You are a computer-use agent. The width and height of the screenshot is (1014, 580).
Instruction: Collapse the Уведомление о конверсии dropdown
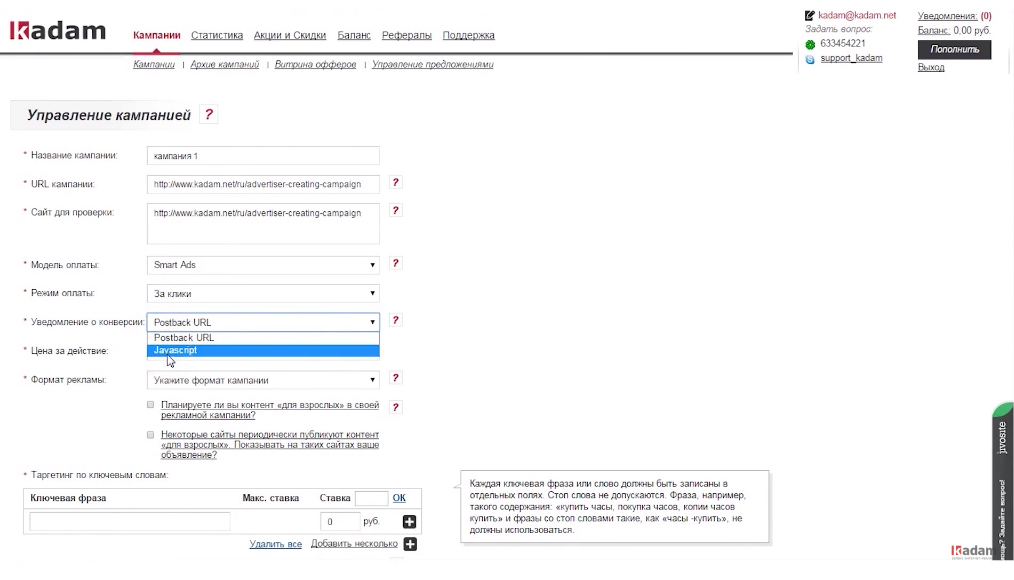tap(263, 322)
